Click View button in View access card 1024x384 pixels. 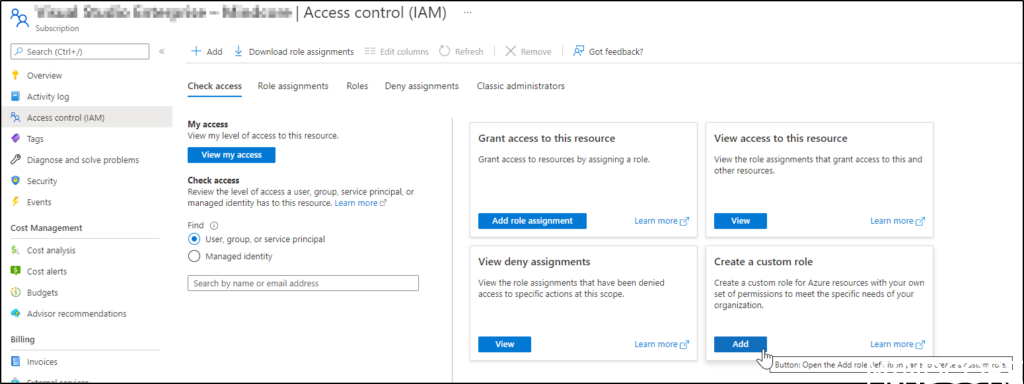tap(741, 221)
